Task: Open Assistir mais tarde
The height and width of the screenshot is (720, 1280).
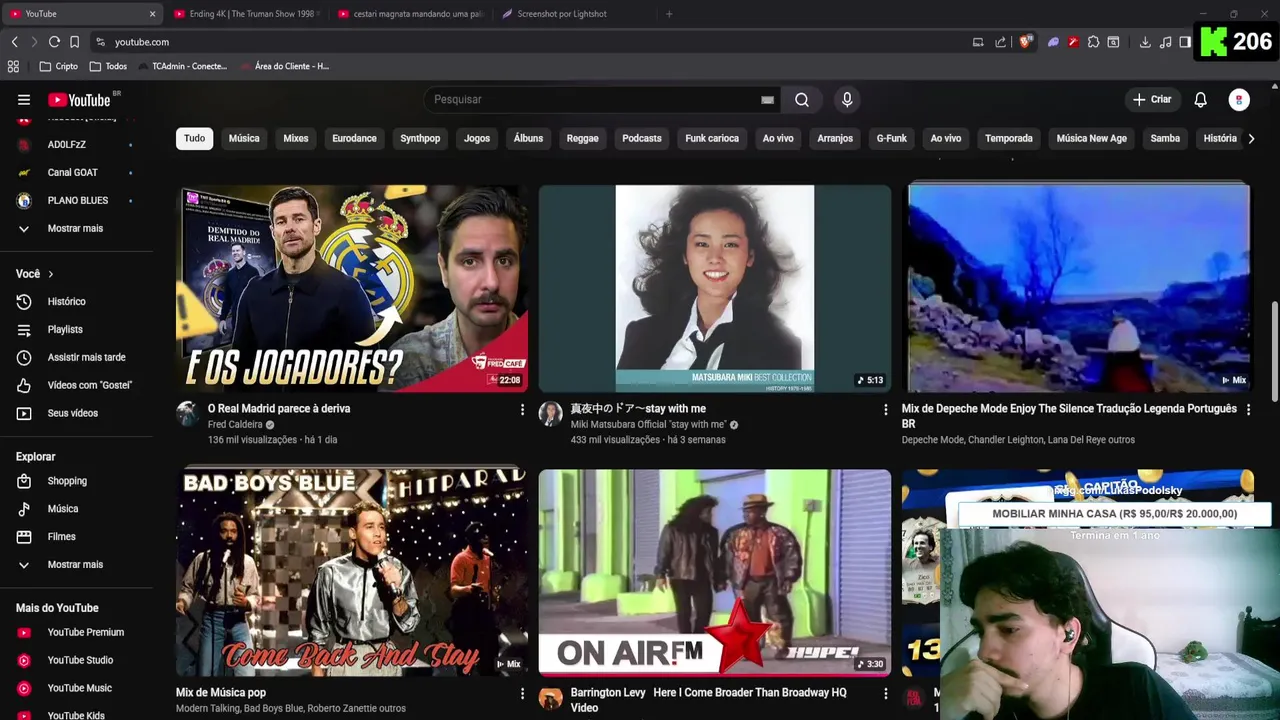Action: point(76,357)
